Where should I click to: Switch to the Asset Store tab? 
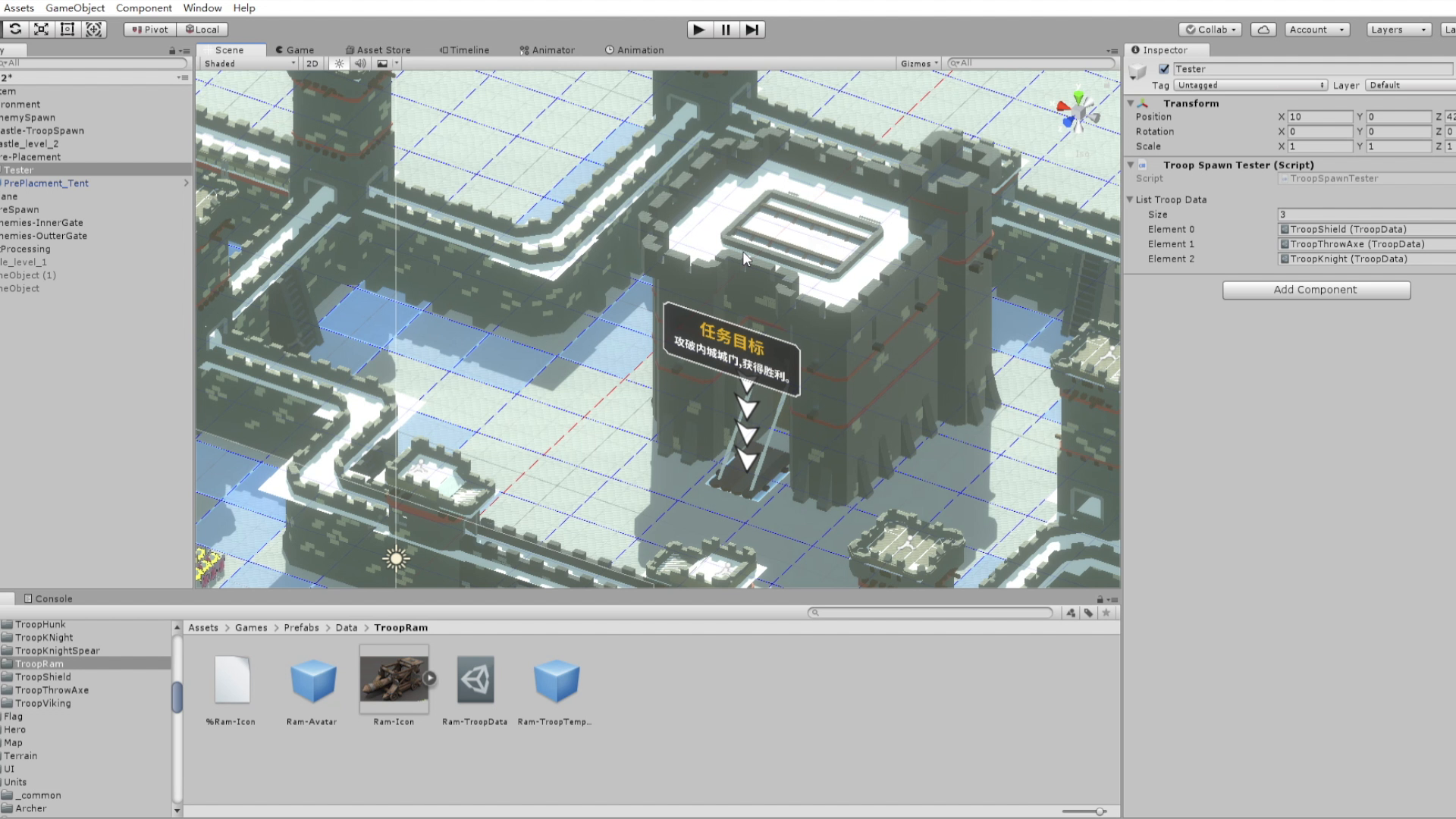[378, 50]
